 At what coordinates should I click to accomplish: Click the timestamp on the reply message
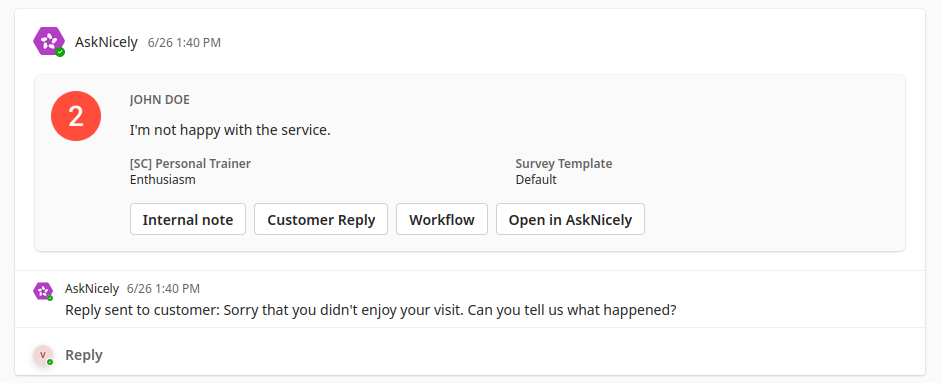(x=163, y=289)
